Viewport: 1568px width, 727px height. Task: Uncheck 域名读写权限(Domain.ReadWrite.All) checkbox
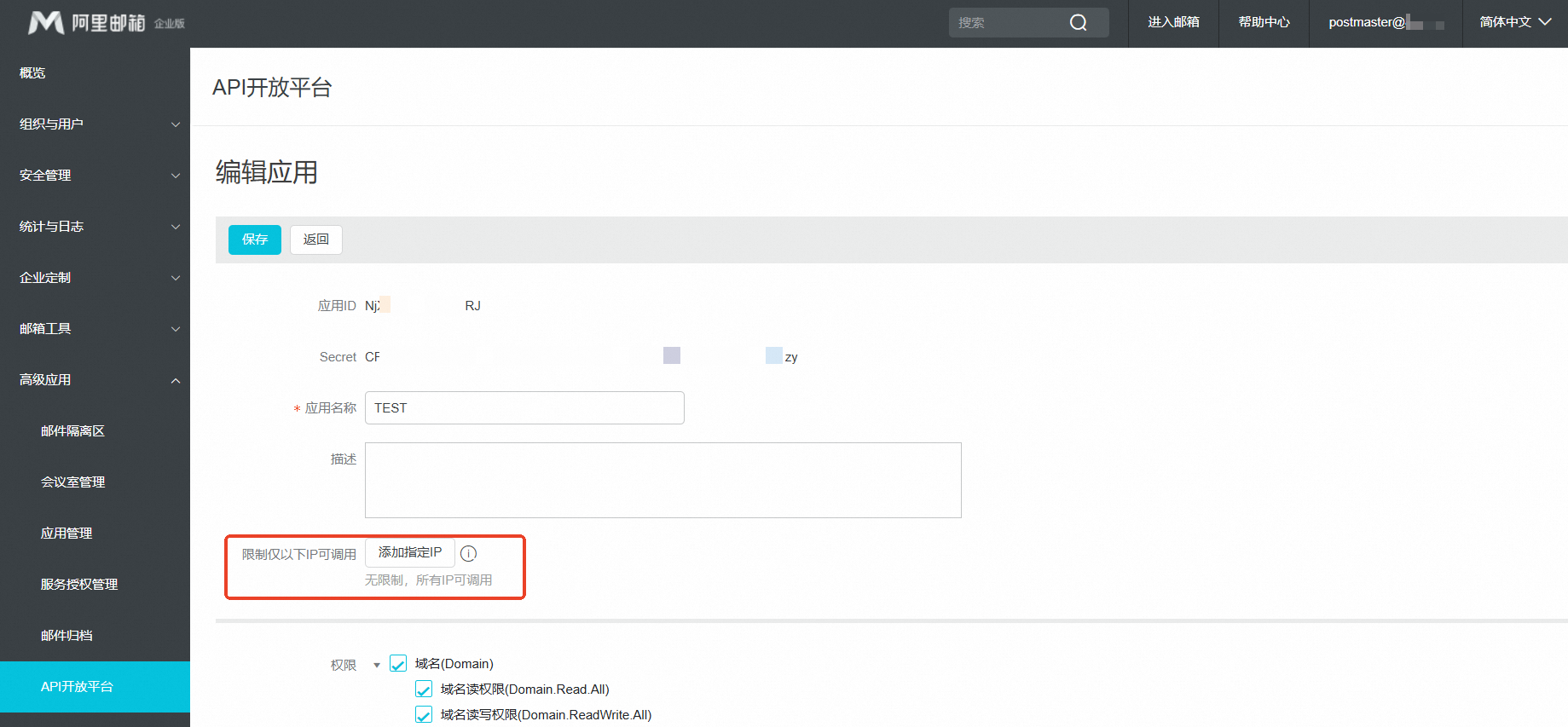(x=424, y=715)
